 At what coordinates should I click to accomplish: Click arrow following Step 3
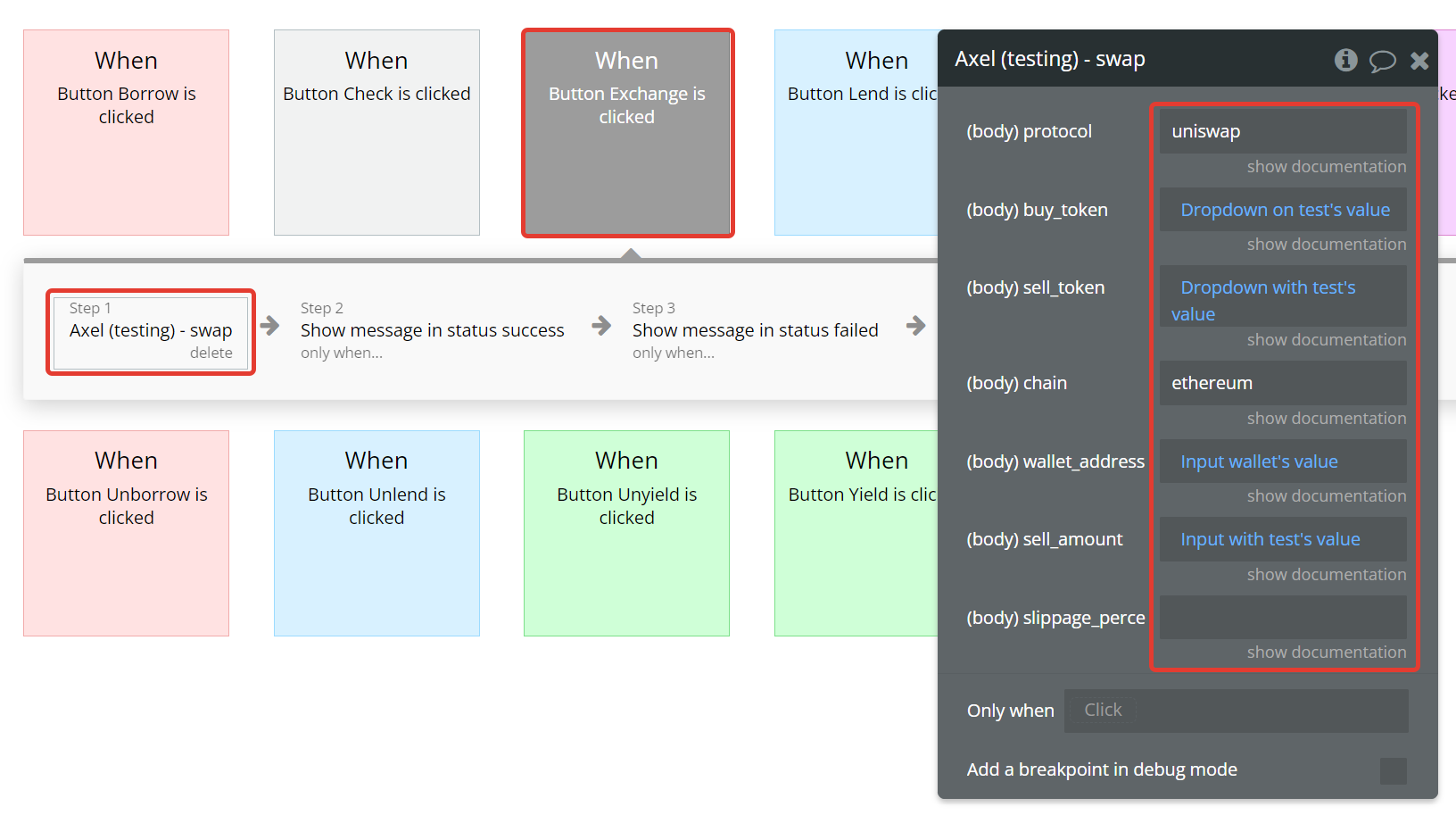coord(915,326)
